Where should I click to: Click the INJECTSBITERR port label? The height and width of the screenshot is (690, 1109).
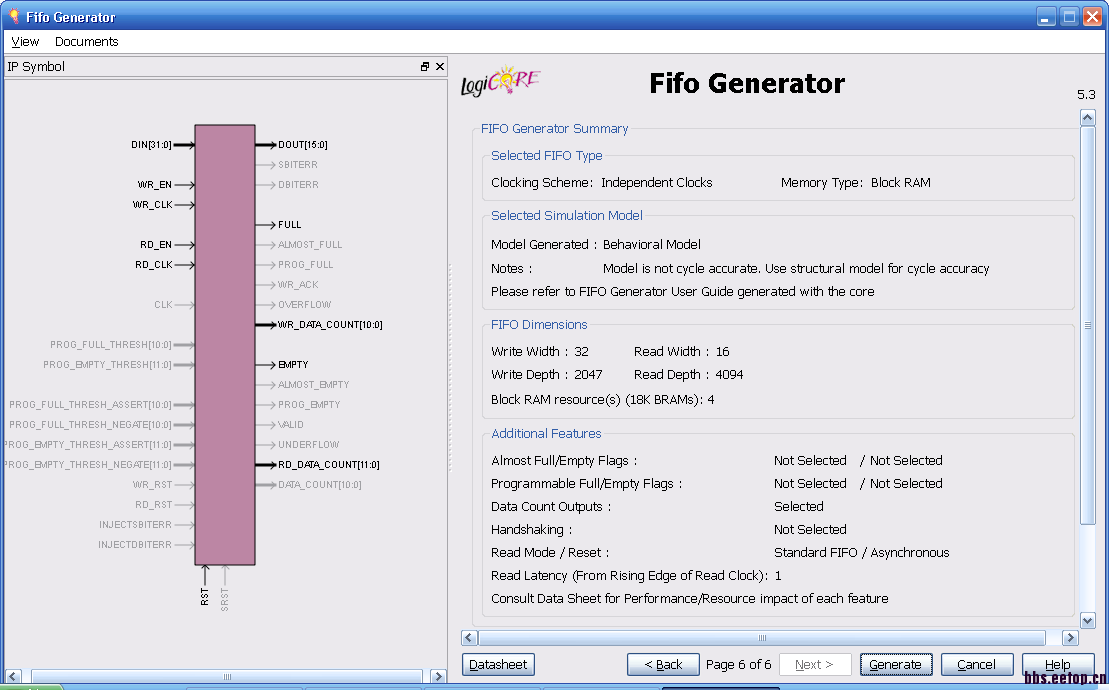tap(135, 525)
